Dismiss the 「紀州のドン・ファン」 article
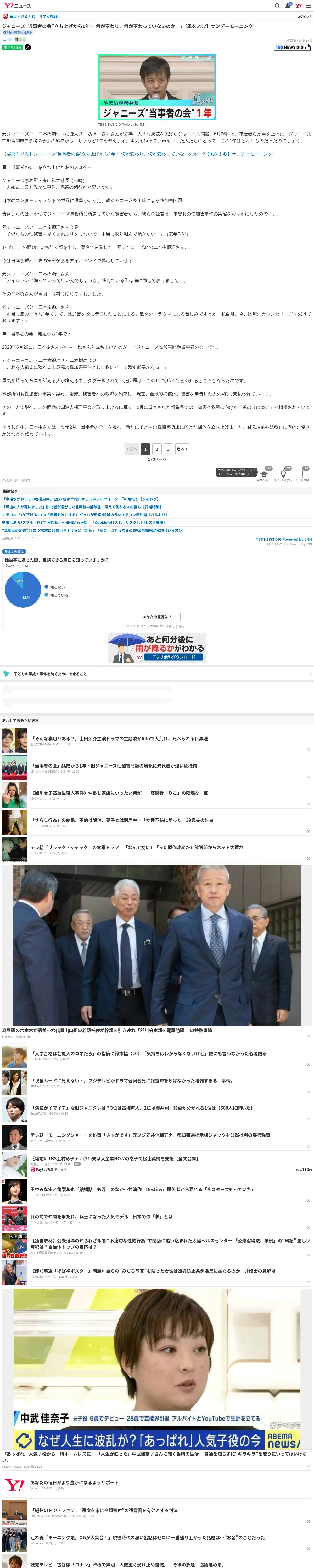This screenshot has height=1568, width=314. pos(308,1521)
